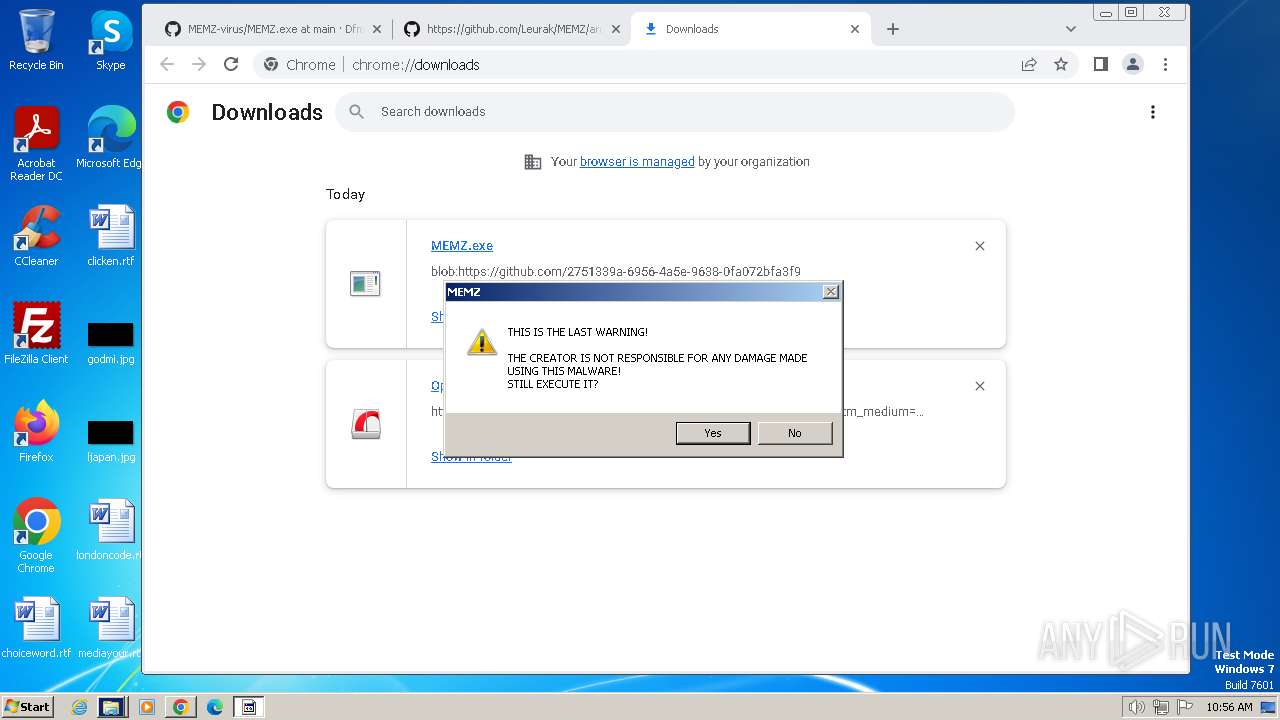Viewport: 1280px width, 720px height.
Task: Click the Search downloads field
Action: [x=675, y=112]
